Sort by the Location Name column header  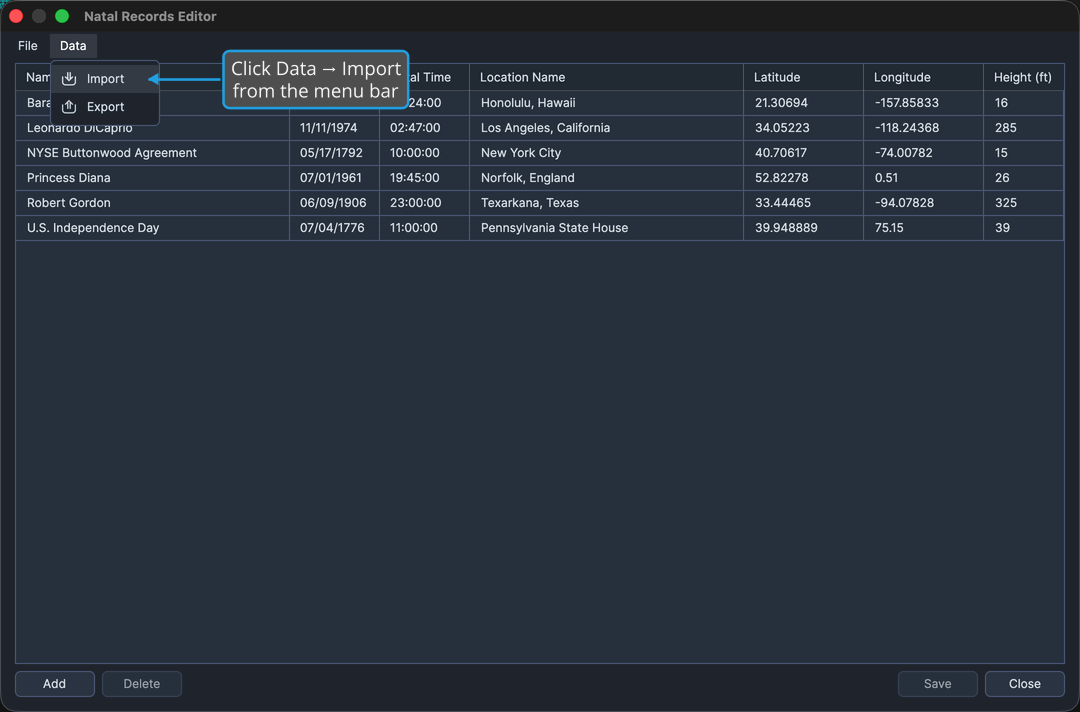click(x=606, y=77)
